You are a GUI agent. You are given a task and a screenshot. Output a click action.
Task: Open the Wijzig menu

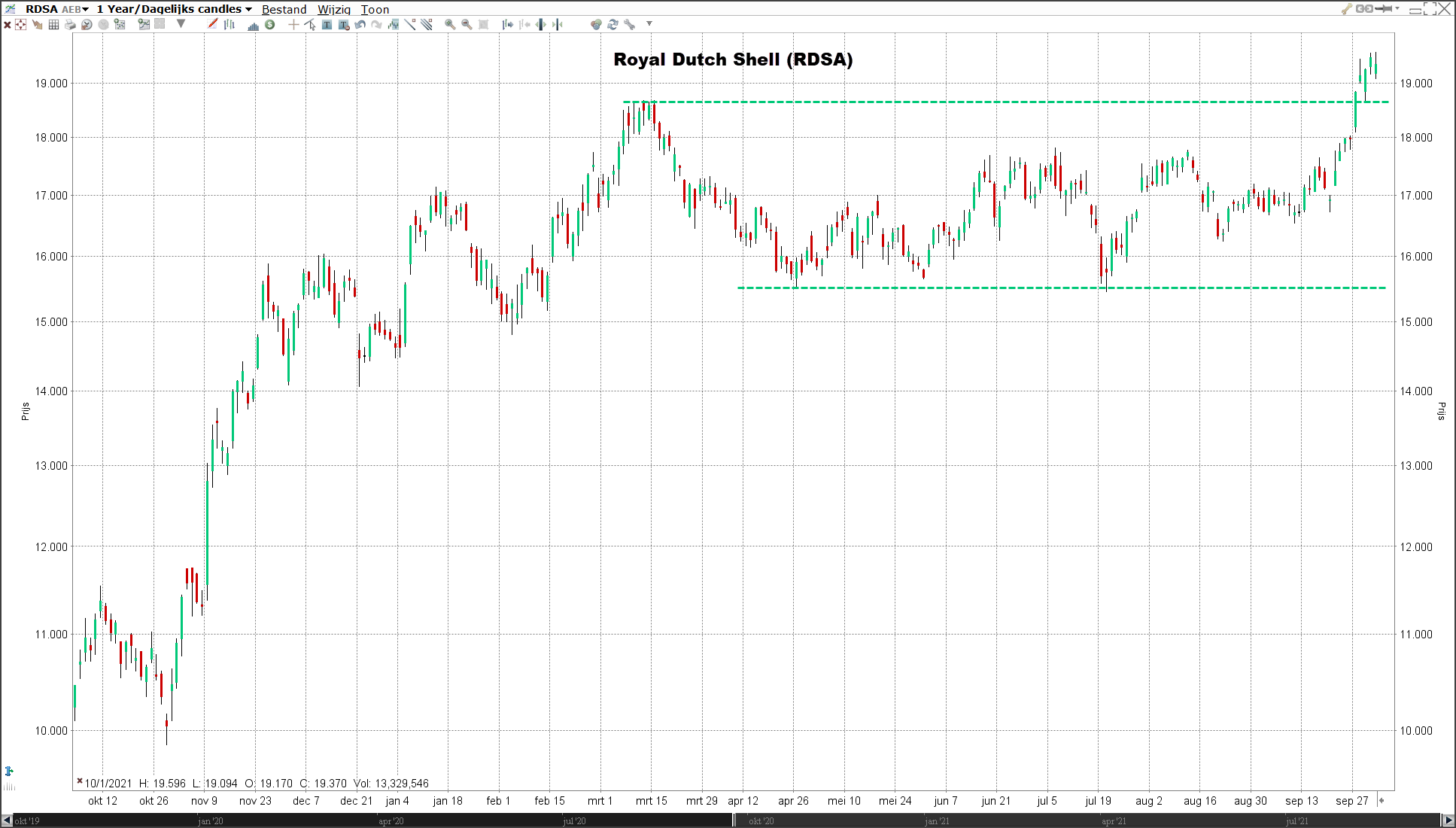click(333, 10)
